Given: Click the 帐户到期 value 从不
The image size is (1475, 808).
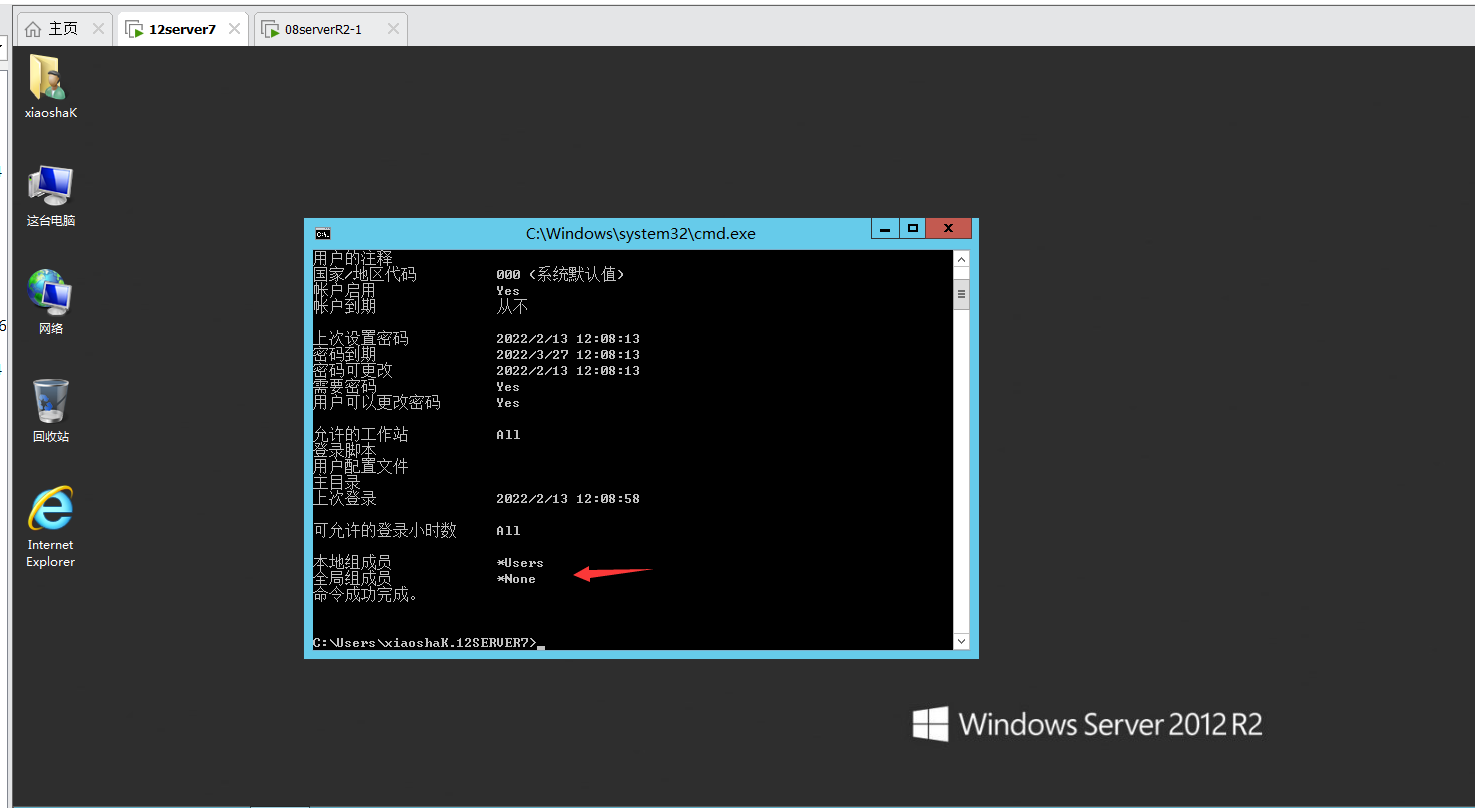Looking at the screenshot, I should click(x=512, y=307).
